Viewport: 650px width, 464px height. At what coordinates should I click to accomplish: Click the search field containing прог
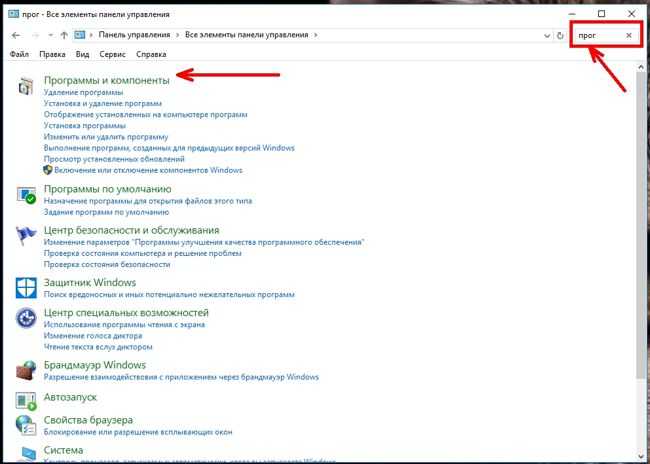pos(598,36)
